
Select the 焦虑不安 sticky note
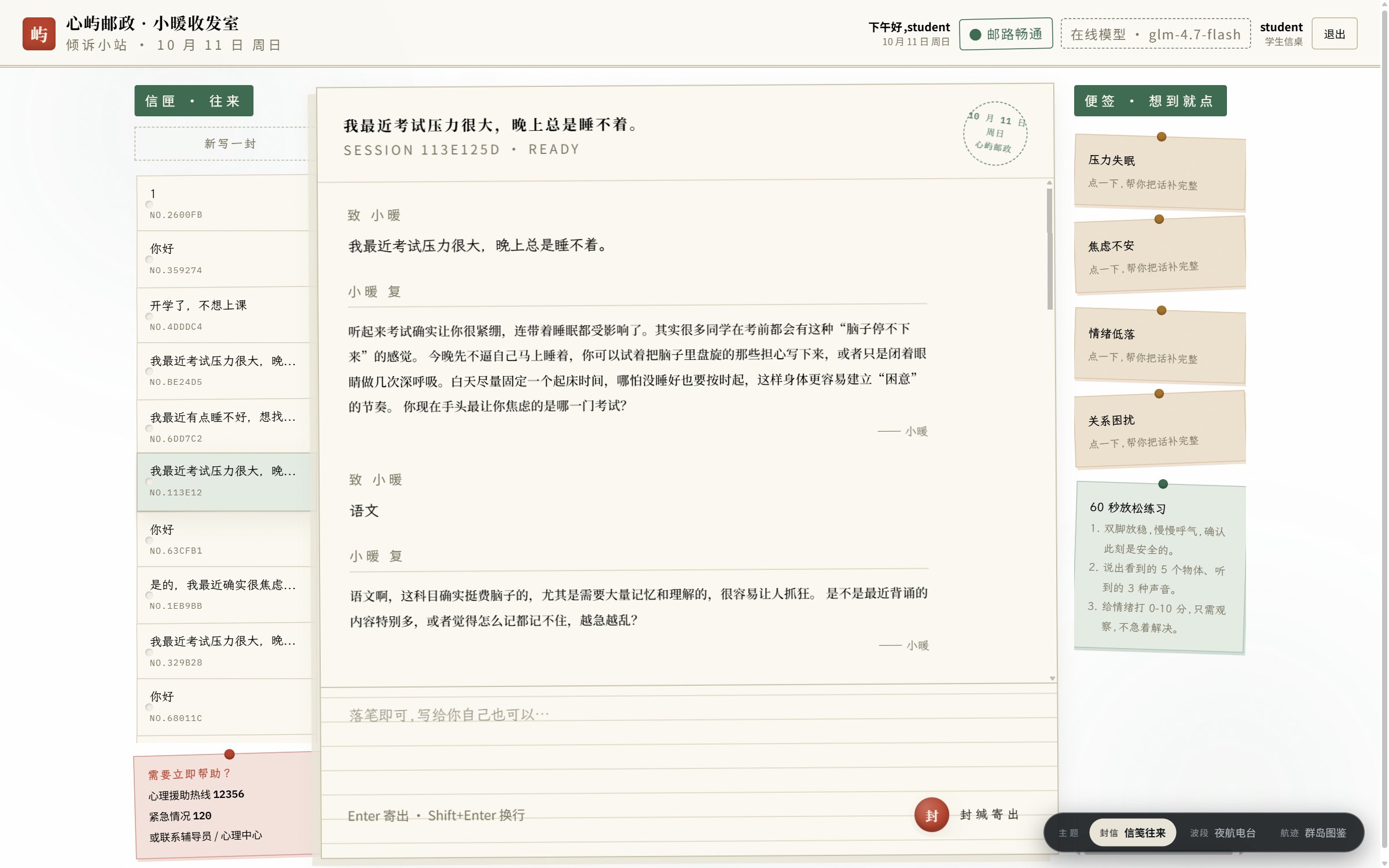click(x=1160, y=256)
